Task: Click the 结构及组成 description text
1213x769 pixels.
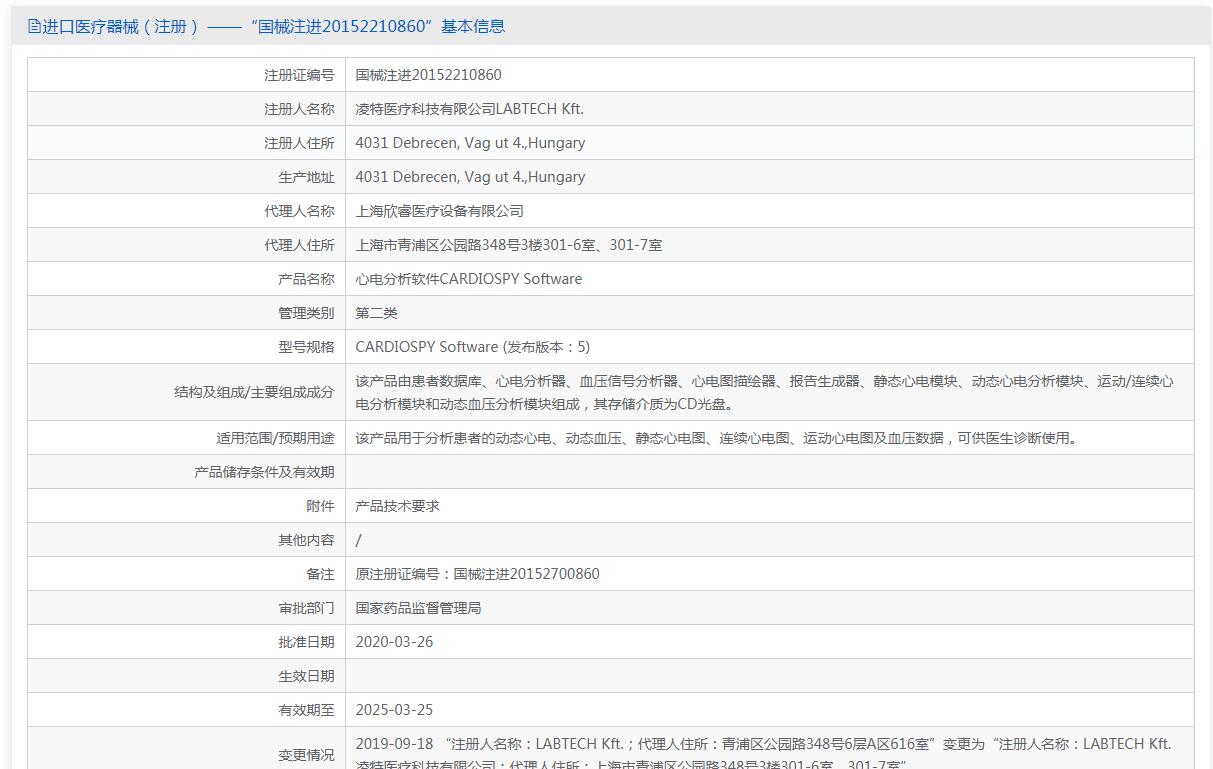Action: tap(764, 392)
